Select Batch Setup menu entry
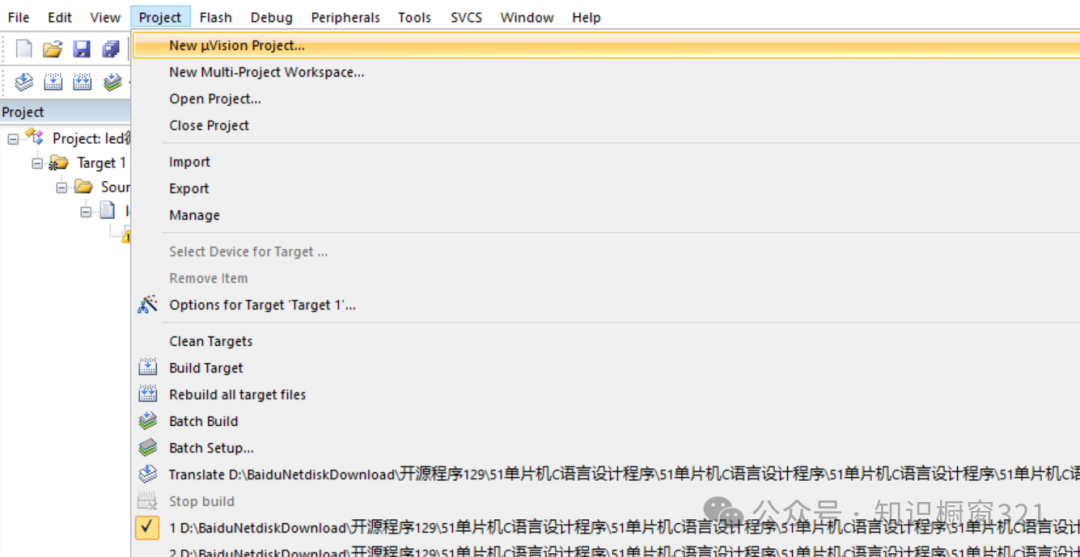 (x=211, y=448)
